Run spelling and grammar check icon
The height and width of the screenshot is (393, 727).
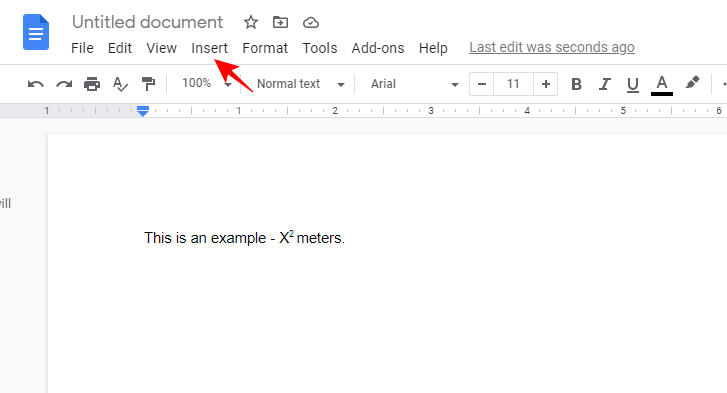(120, 84)
